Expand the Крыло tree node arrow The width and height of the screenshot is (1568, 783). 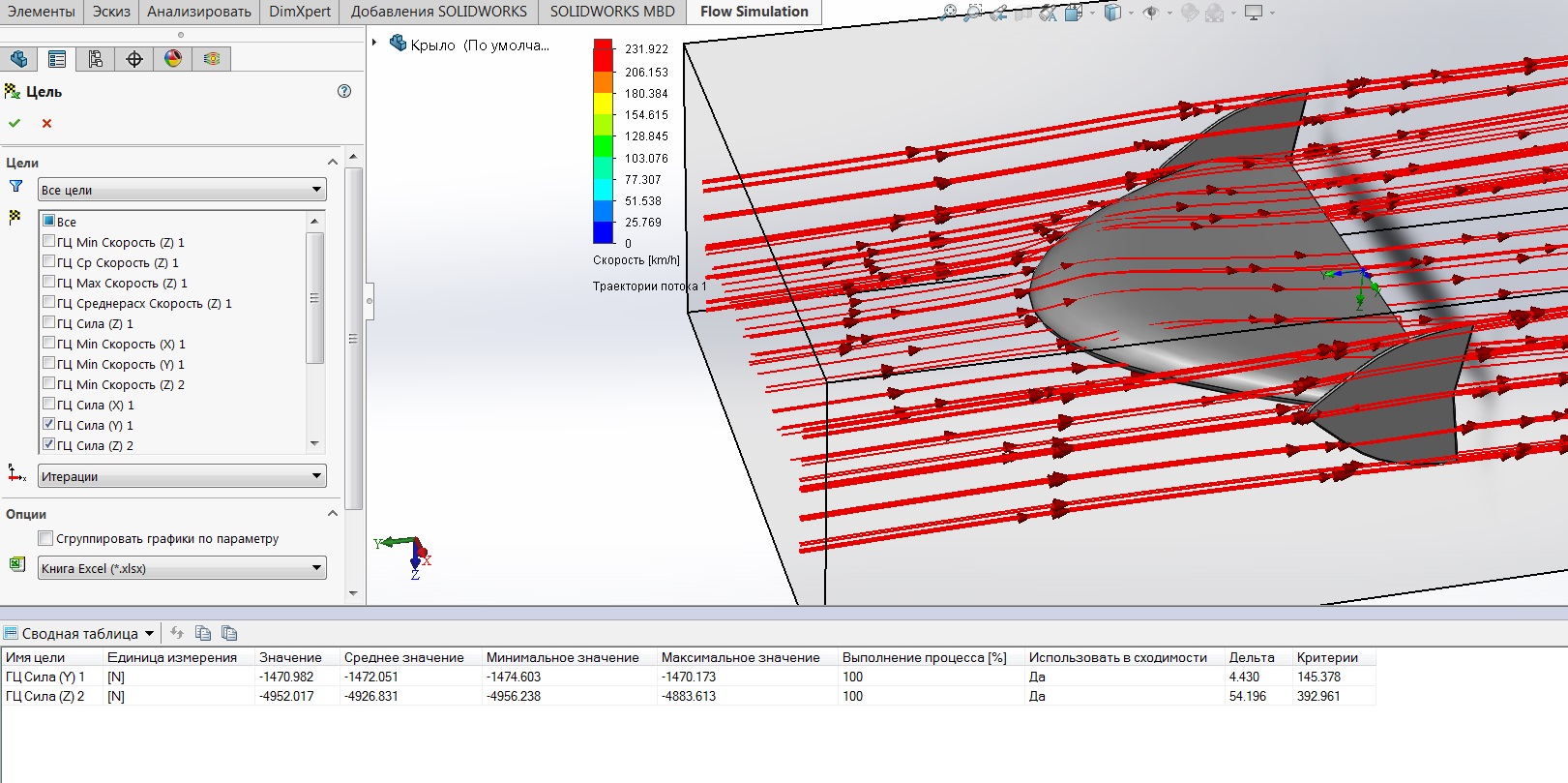[x=374, y=43]
